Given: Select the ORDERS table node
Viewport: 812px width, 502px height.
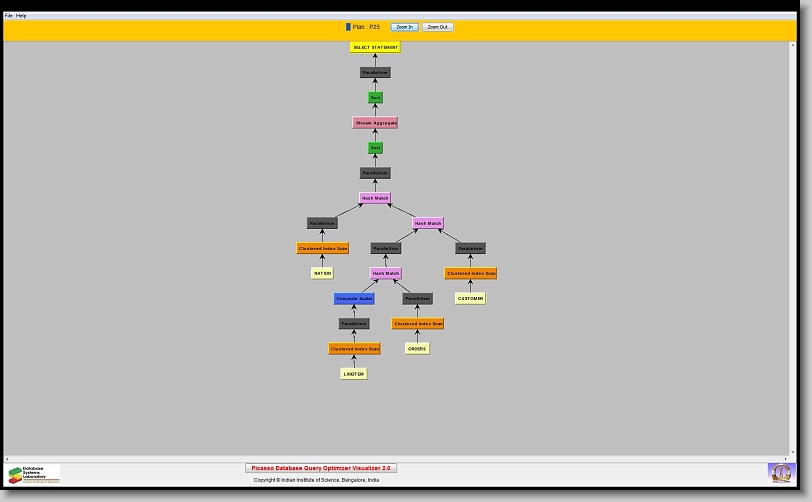Looking at the screenshot, I should click(417, 349).
